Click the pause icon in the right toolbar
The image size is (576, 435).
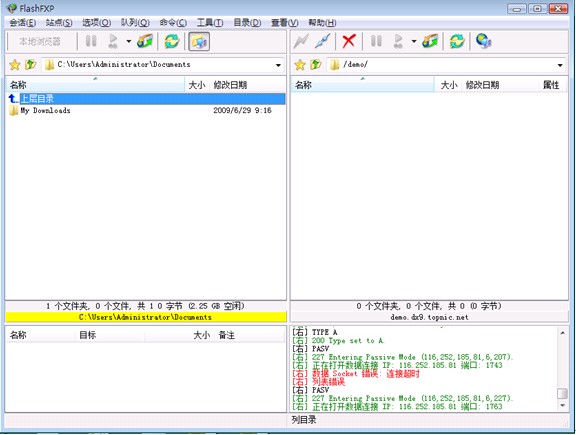tap(376, 41)
